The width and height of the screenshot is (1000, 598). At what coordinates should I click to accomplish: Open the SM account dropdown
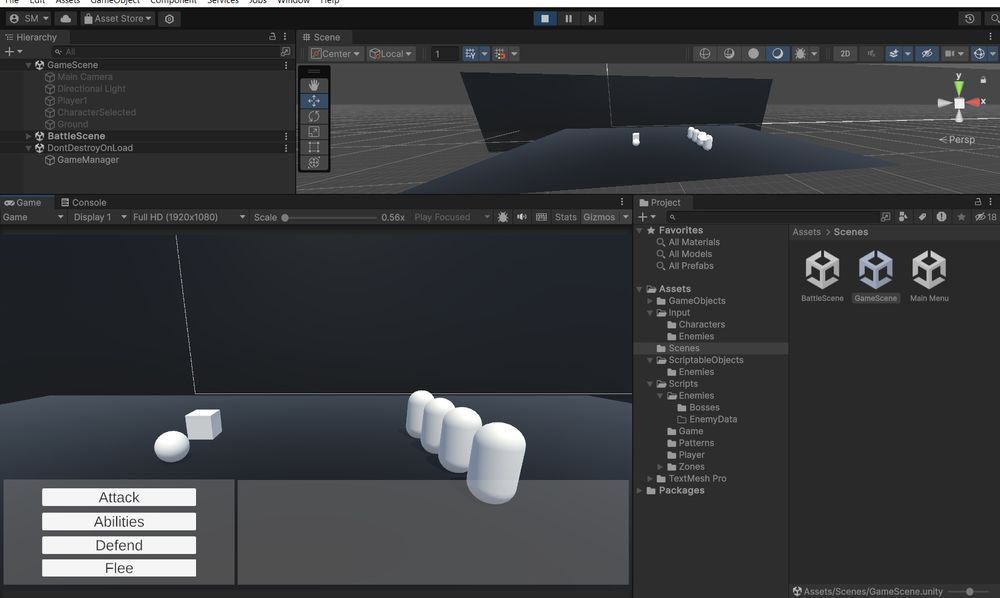(x=29, y=18)
